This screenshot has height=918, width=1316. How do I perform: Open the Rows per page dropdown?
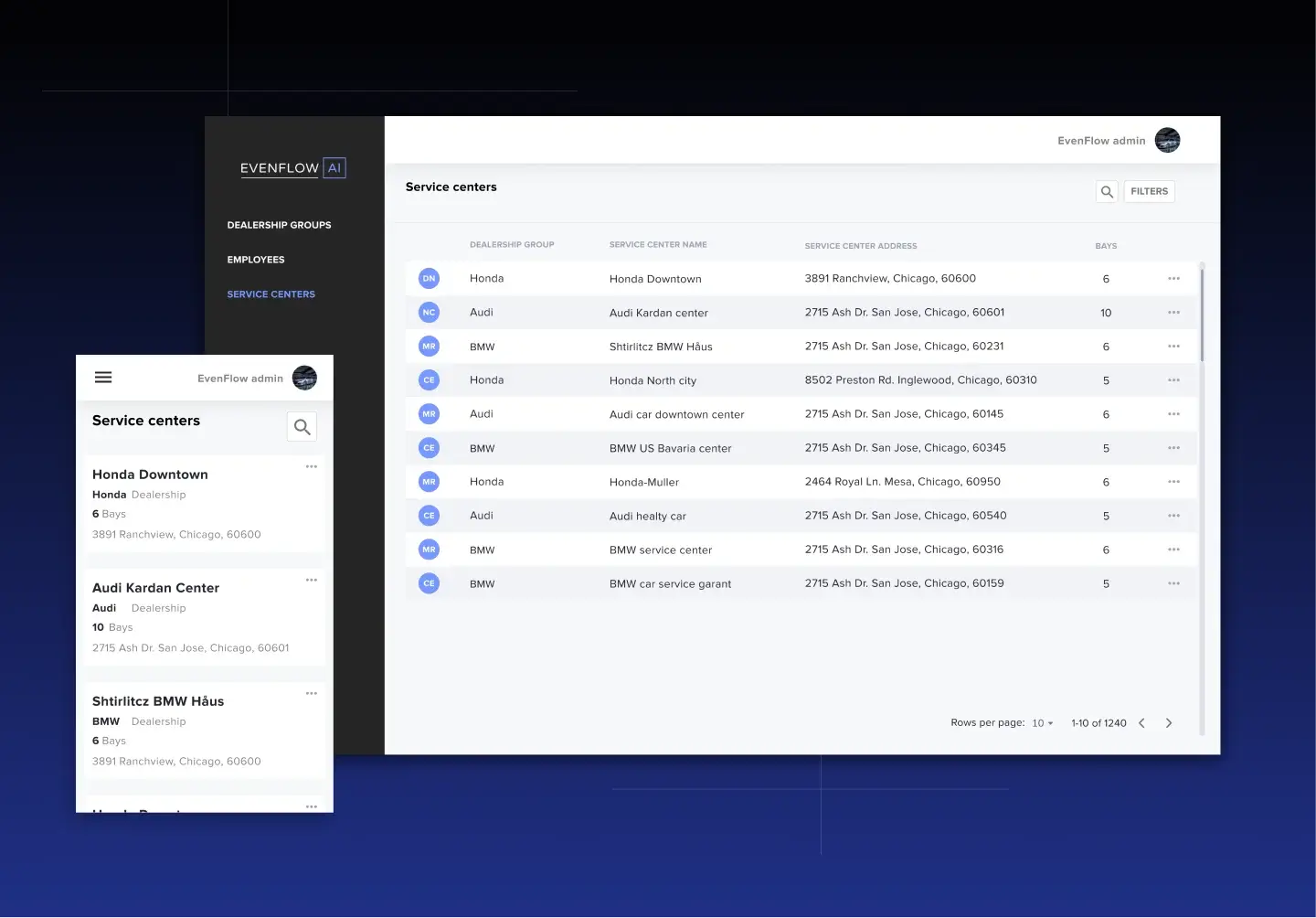tap(1043, 723)
